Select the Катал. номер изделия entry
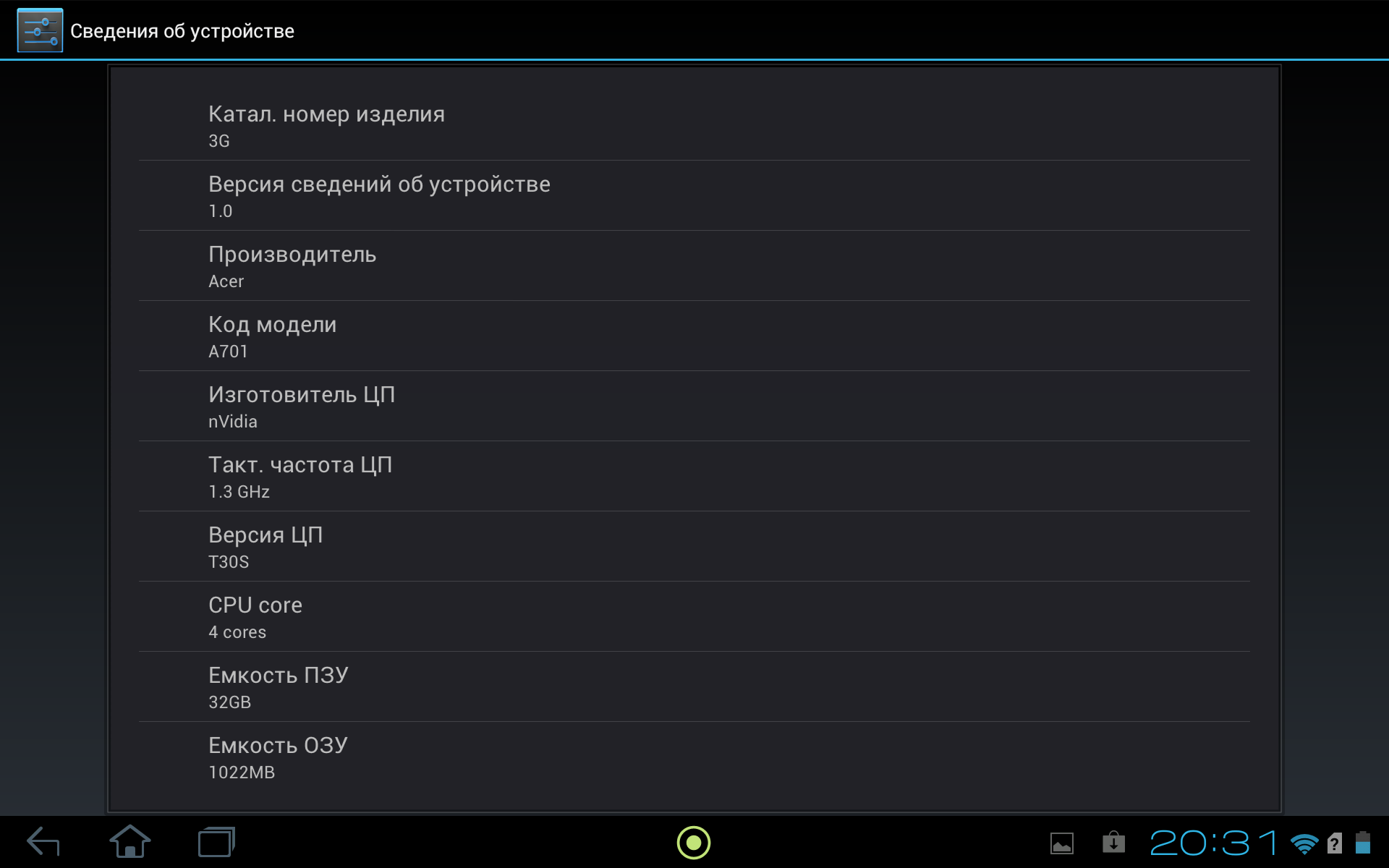Viewport: 1389px width, 868px height. (694, 126)
